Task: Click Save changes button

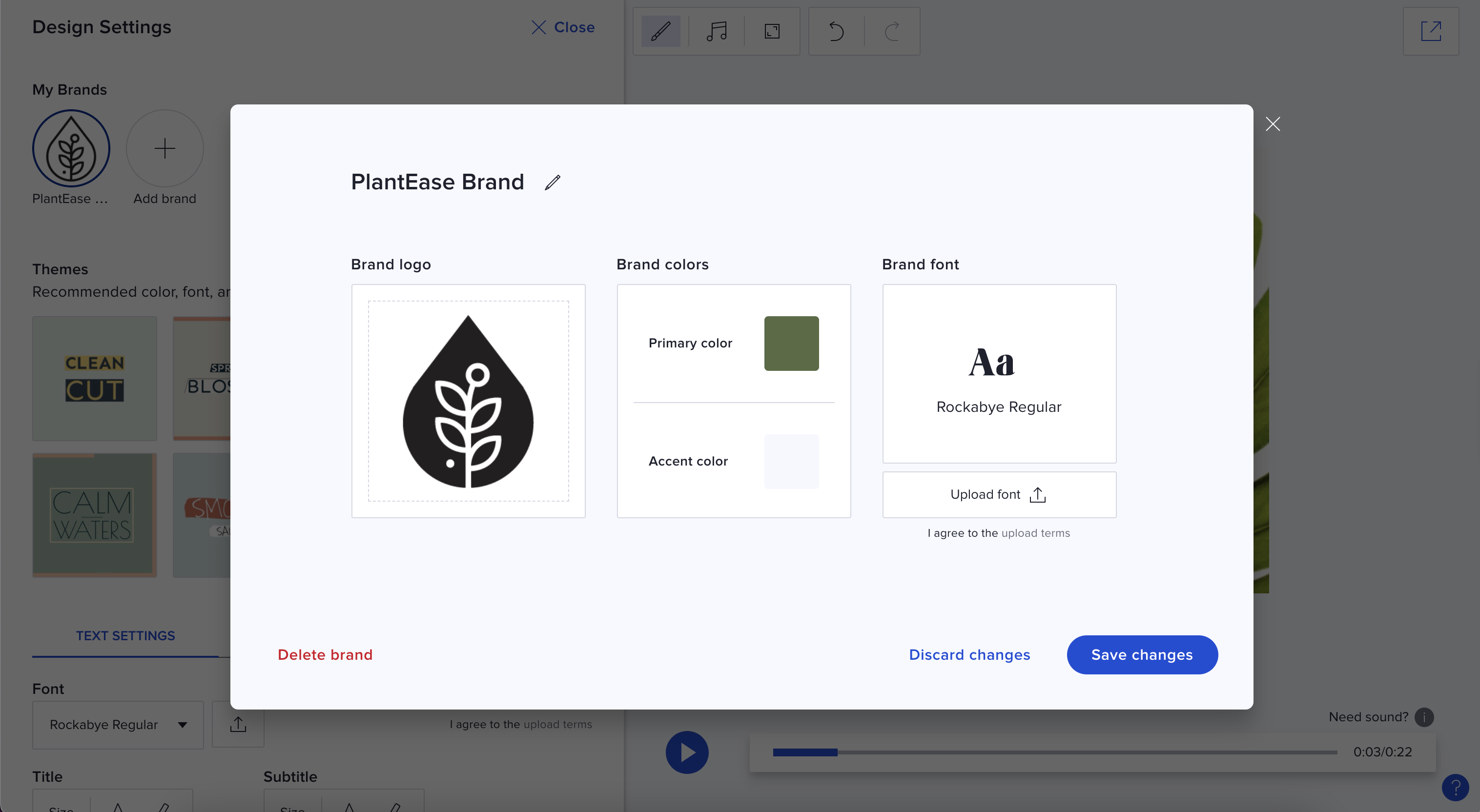Action: pos(1142,654)
